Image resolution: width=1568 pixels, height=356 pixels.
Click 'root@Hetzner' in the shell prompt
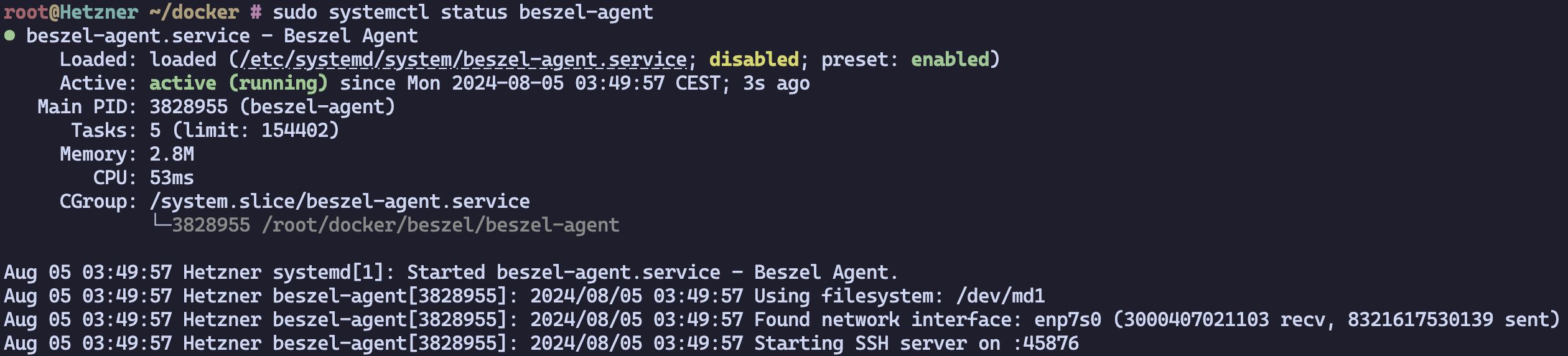click(x=71, y=12)
